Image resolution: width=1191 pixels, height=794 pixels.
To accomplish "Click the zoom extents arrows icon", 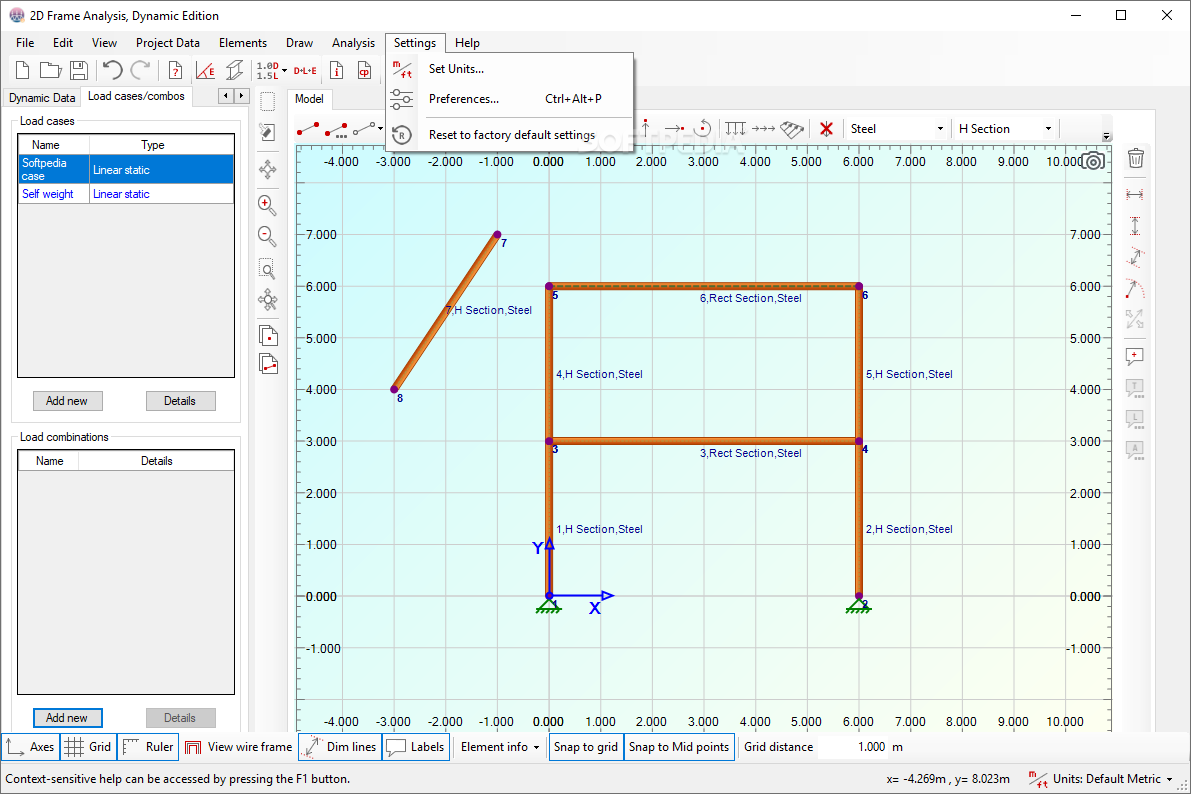I will pyautogui.click(x=267, y=299).
